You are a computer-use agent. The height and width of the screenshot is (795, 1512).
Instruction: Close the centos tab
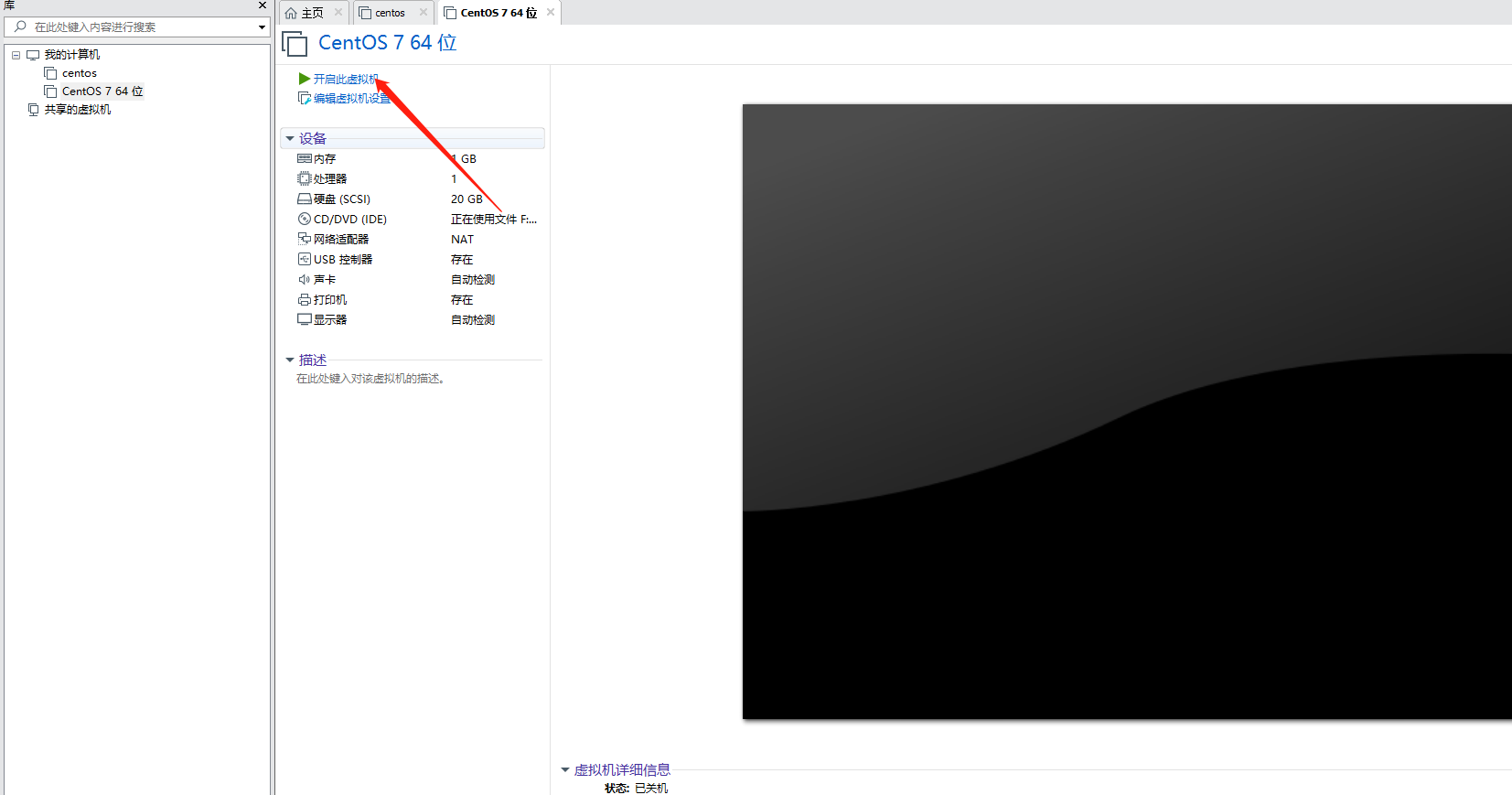point(423,12)
